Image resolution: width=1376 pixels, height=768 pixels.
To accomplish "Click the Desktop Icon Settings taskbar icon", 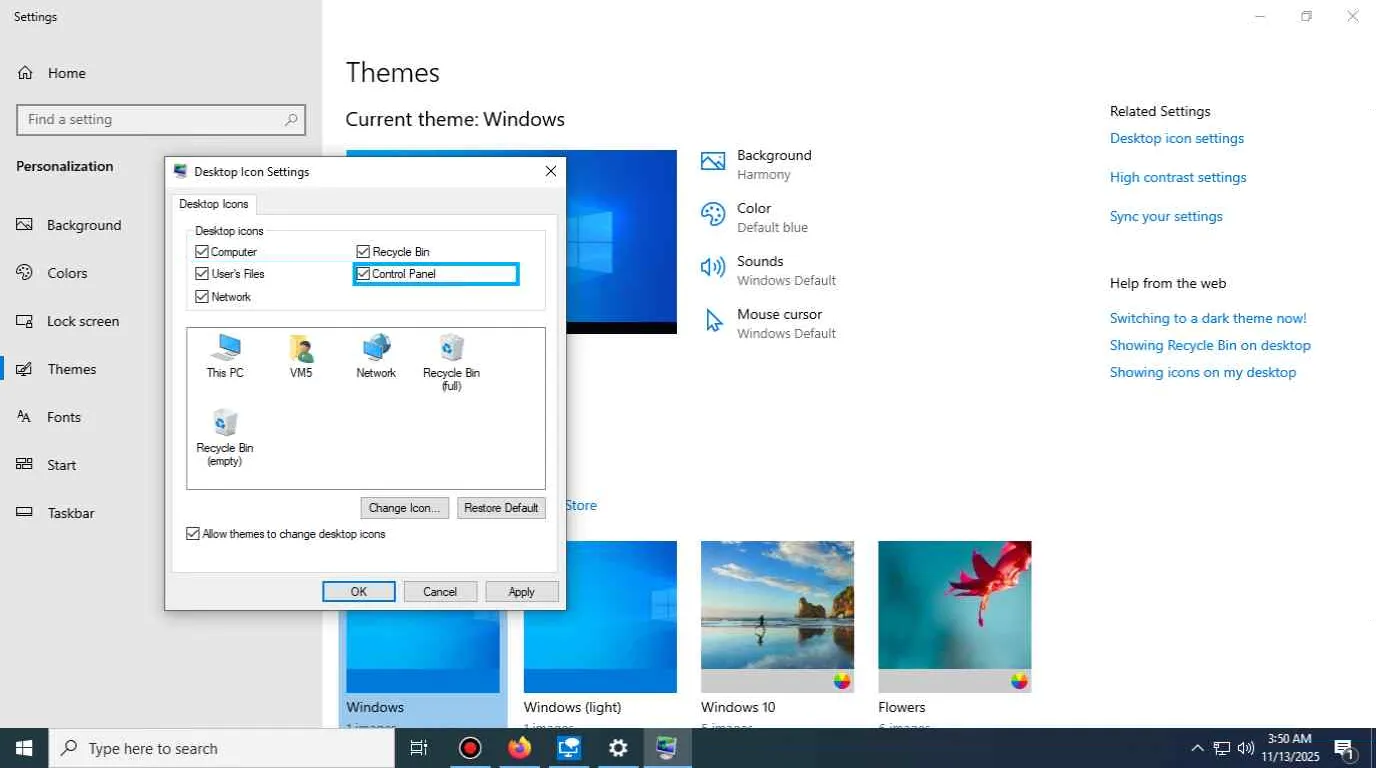I will [x=668, y=748].
